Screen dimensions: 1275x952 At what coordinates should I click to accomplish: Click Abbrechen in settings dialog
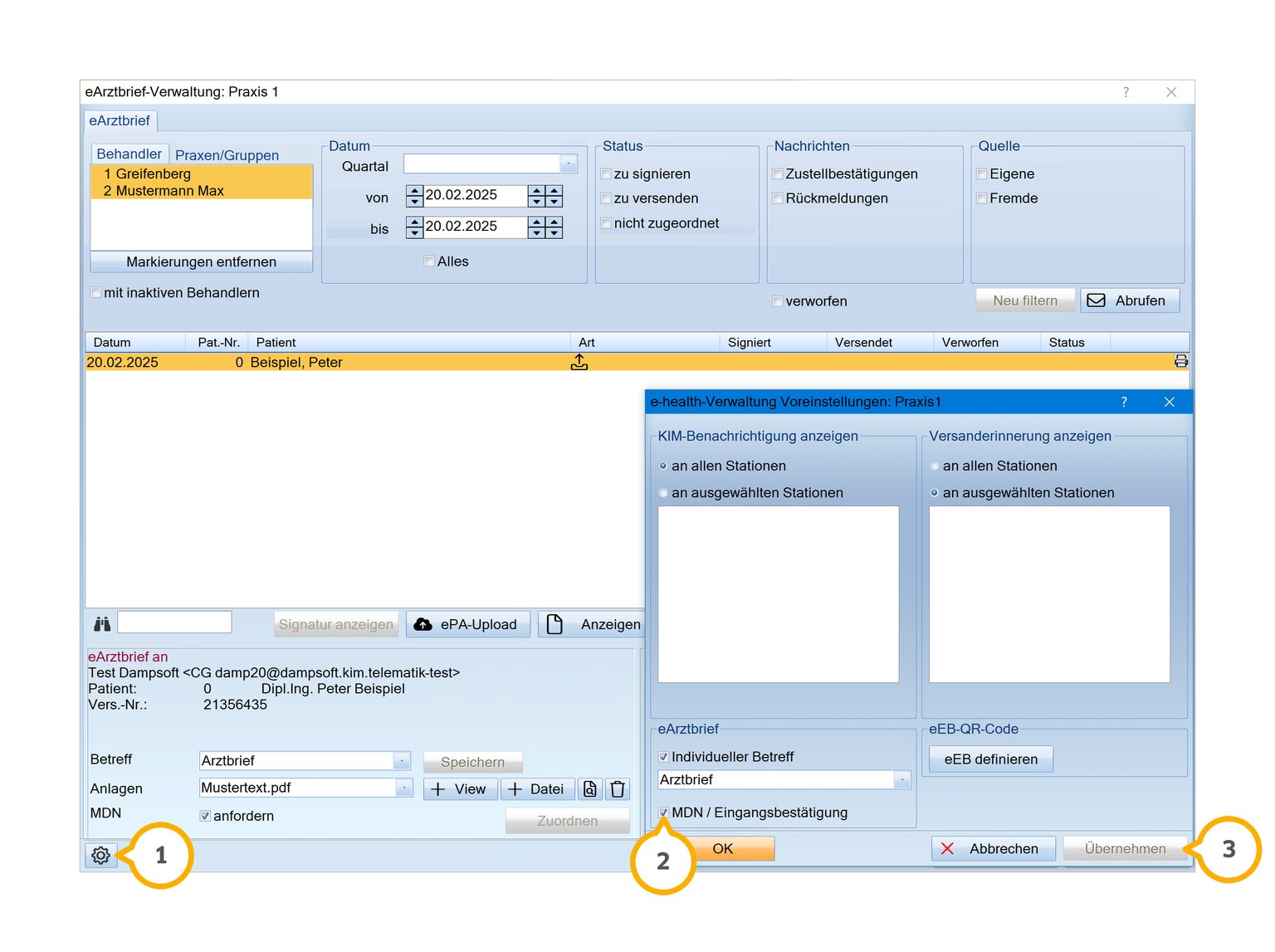click(993, 848)
